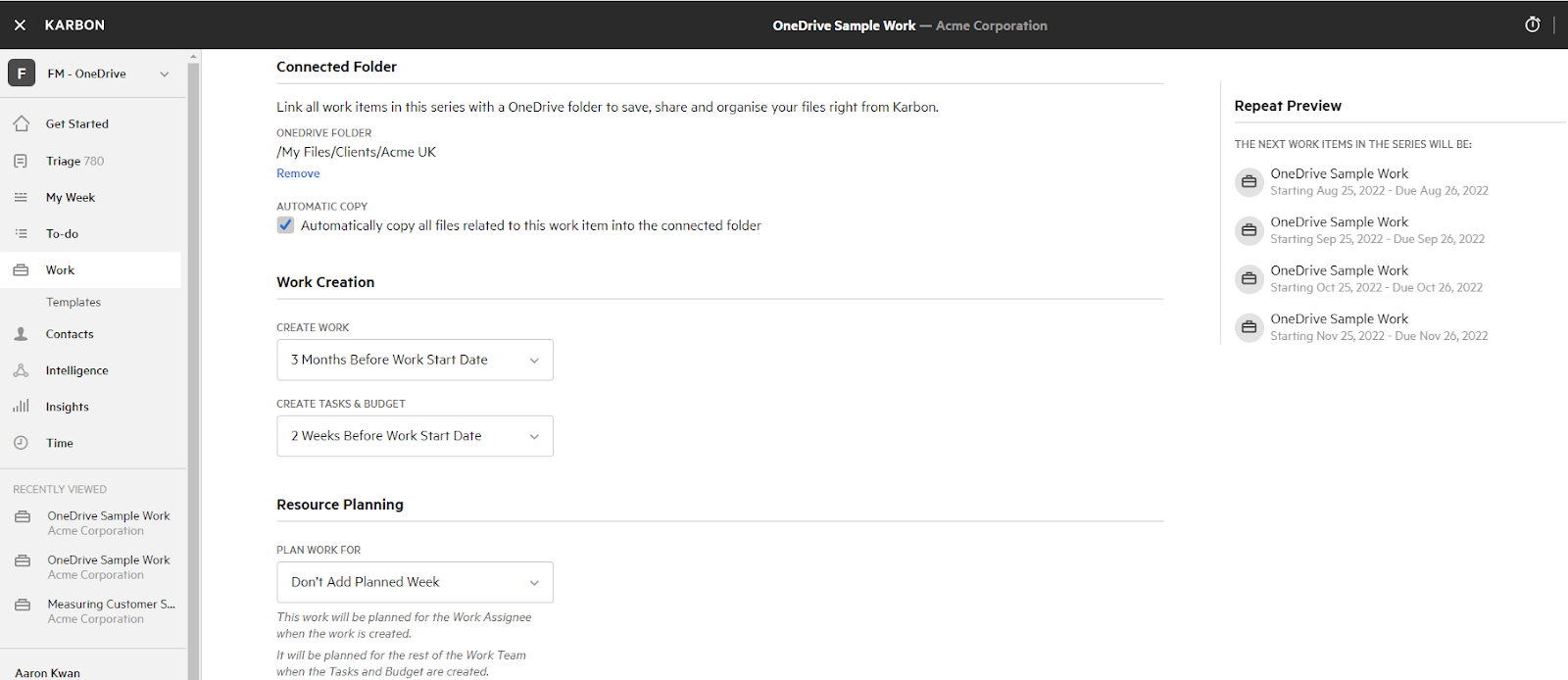Screen dimensions: 1568x680
Task: Click the Triage inbox icon
Action: (21, 161)
